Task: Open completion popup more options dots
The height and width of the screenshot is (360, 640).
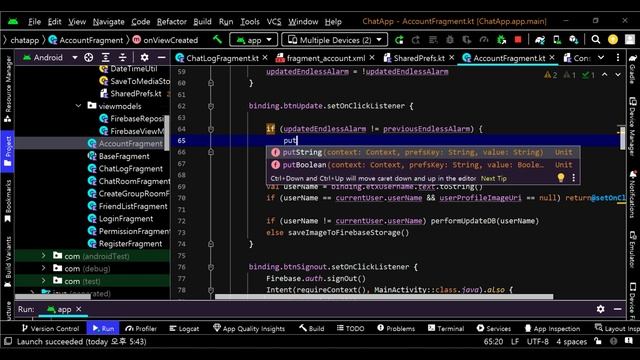Action: tap(573, 178)
